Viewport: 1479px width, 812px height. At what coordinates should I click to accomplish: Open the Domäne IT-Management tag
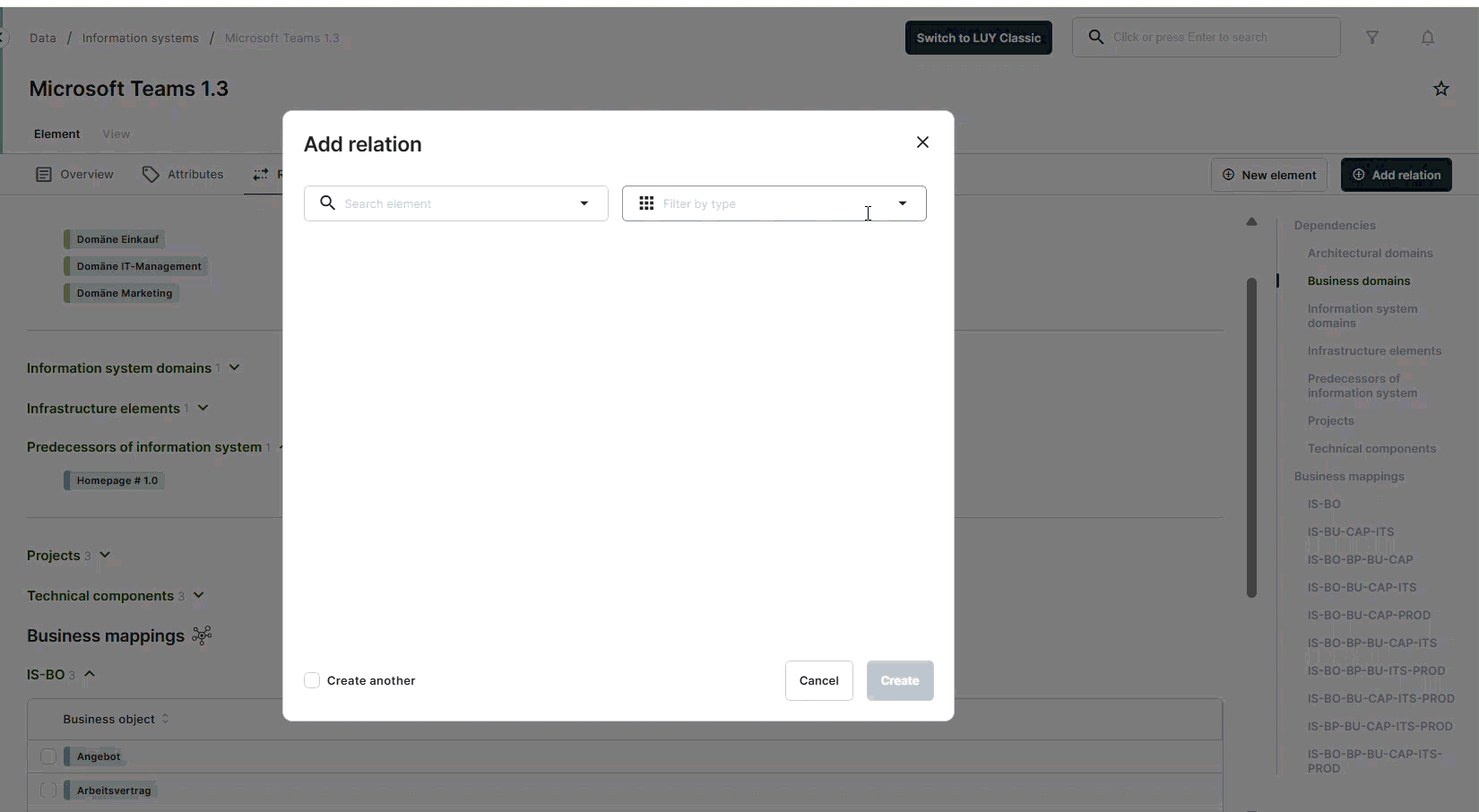pyautogui.click(x=134, y=266)
